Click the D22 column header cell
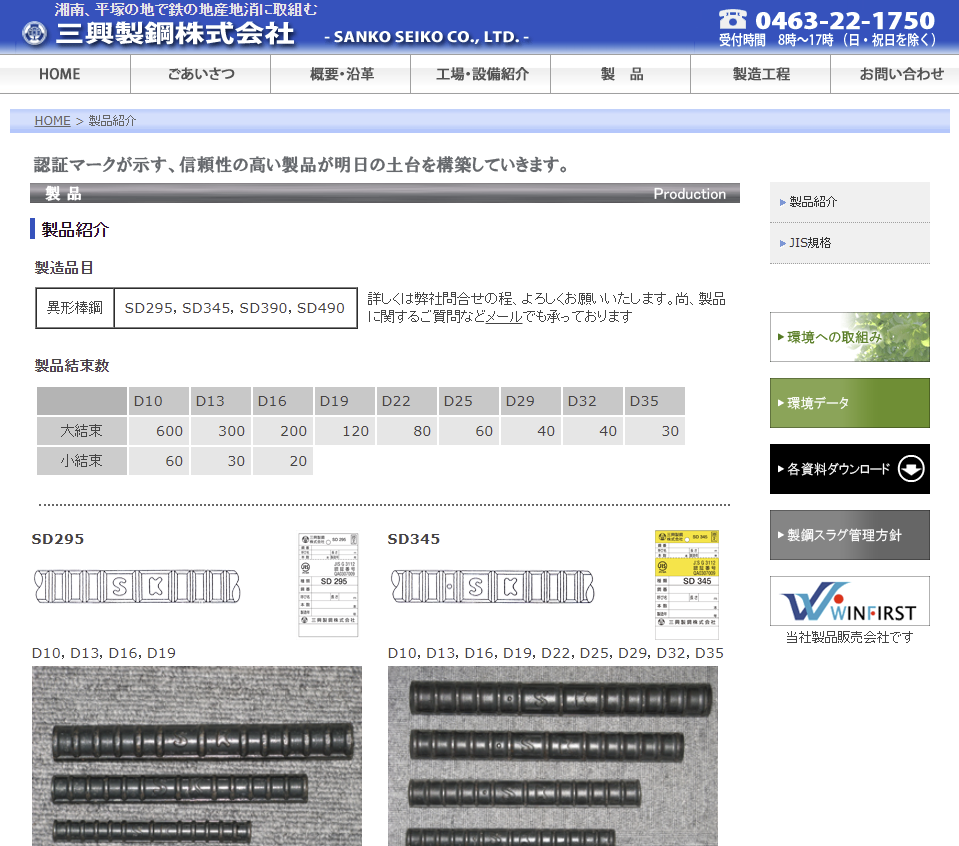959x846 pixels. [x=407, y=401]
